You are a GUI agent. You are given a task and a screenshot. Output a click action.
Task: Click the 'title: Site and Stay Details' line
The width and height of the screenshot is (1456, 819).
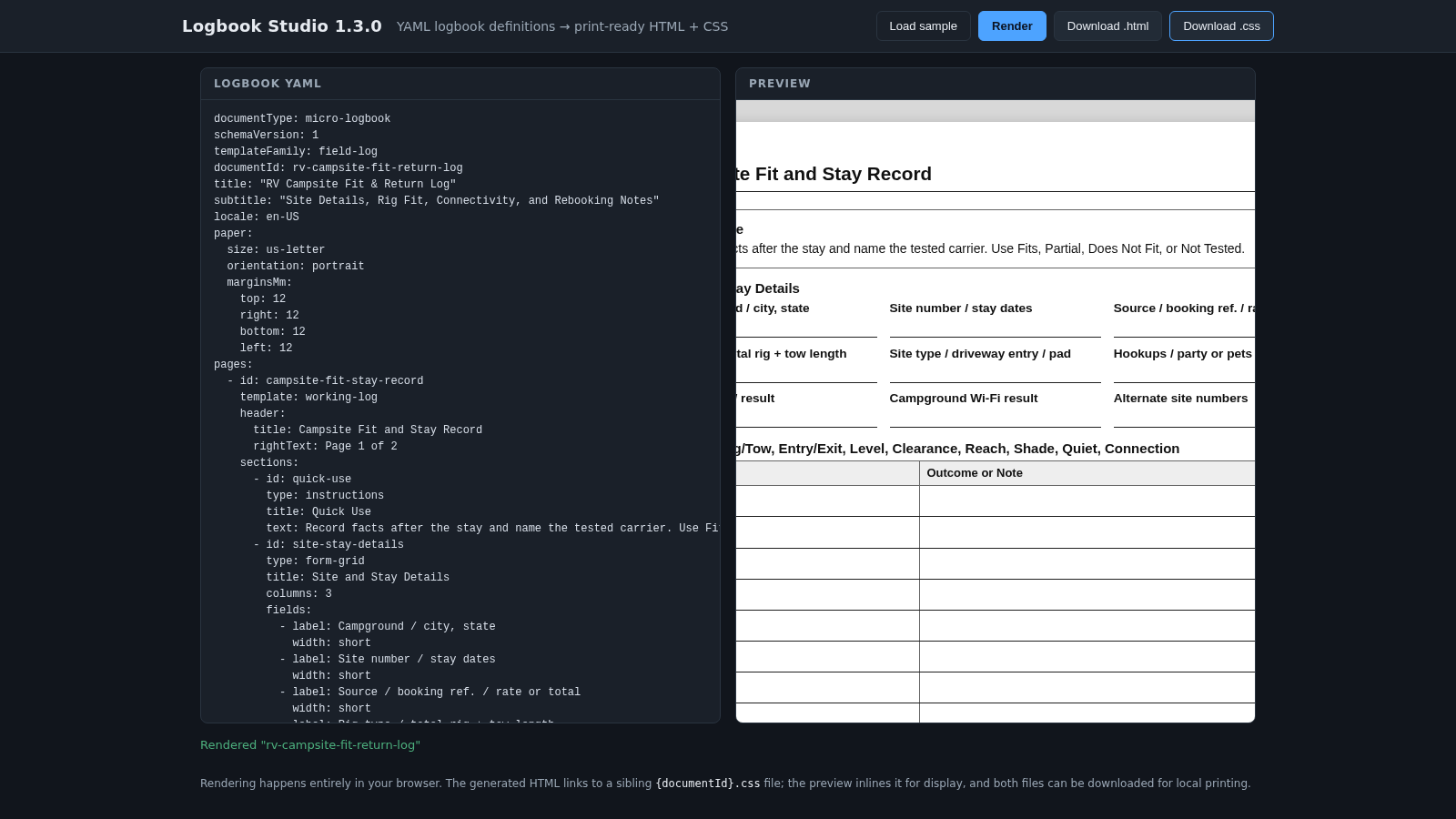[x=358, y=578]
